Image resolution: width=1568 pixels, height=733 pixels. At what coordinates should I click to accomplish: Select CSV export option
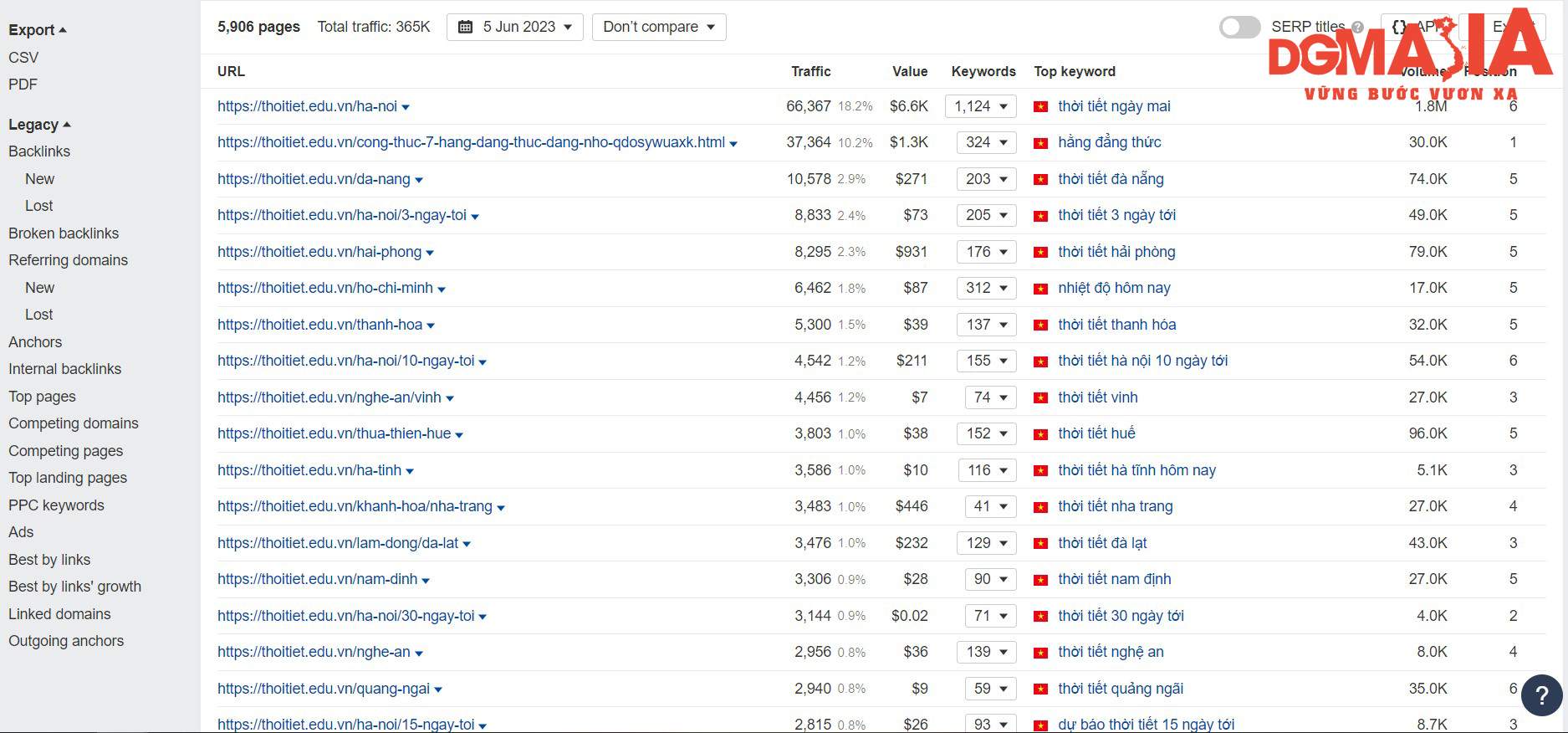click(x=23, y=58)
